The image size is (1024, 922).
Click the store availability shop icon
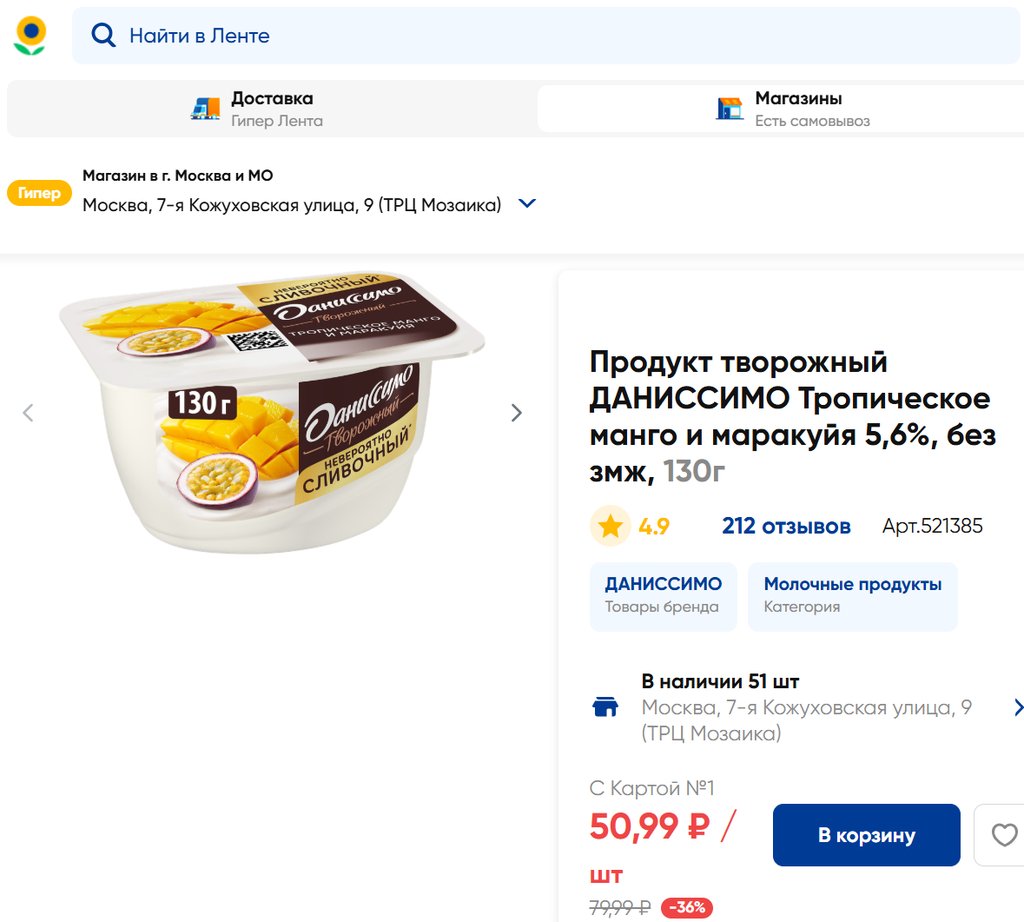coord(605,708)
